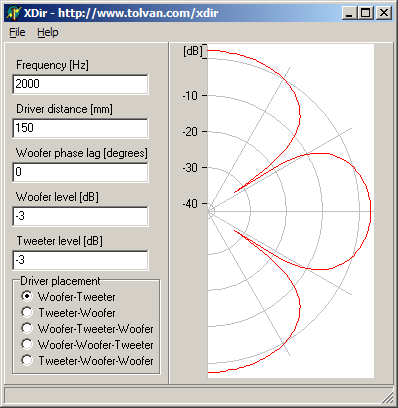
Task: Click the Tweeter level [dB] field
Action: pos(80,260)
